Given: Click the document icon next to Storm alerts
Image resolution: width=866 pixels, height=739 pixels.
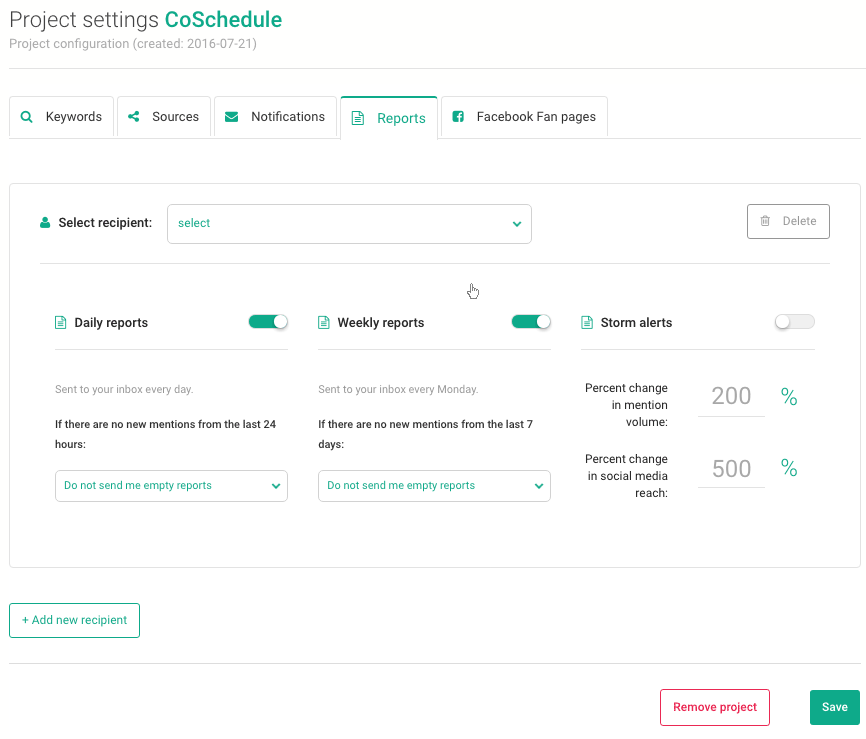Looking at the screenshot, I should coord(587,323).
